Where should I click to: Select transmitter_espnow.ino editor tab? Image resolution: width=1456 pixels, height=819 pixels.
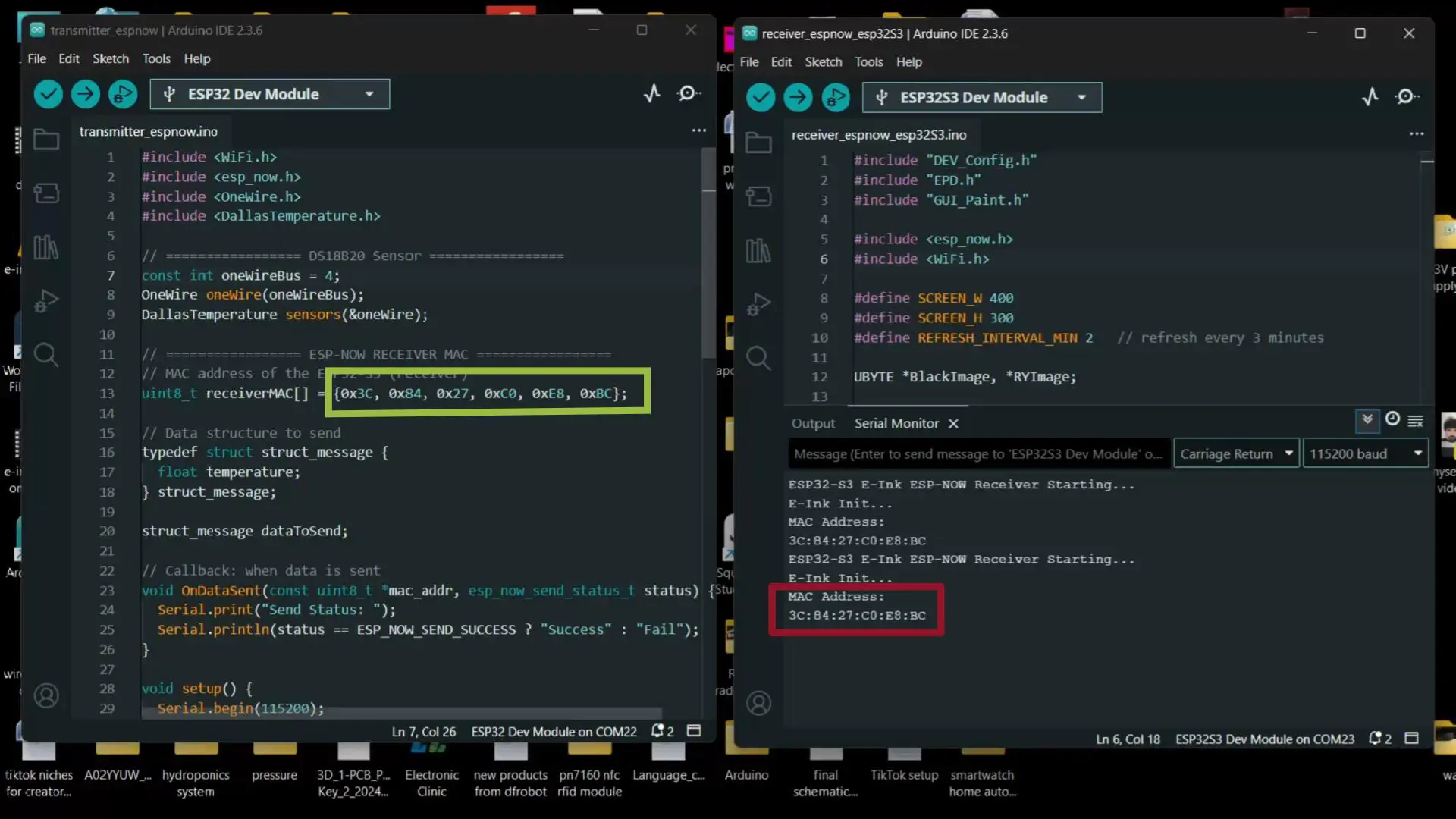(149, 131)
